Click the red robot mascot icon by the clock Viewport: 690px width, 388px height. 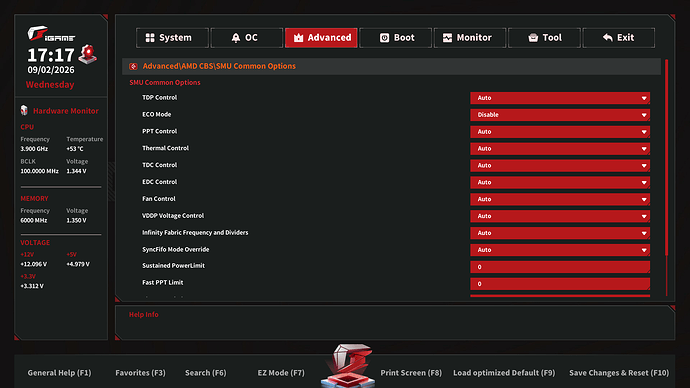point(88,55)
